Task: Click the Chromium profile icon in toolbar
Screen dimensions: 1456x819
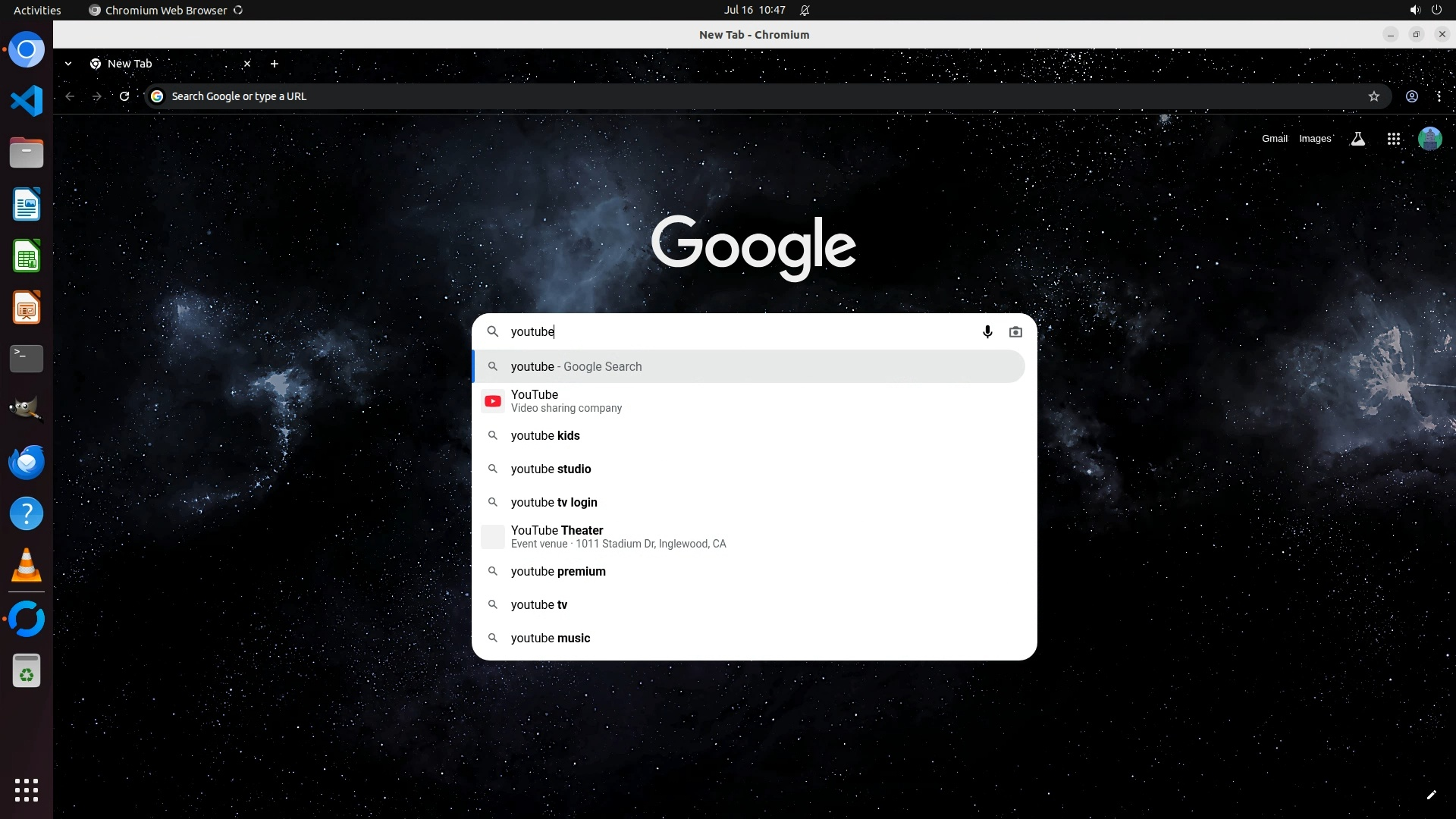Action: point(1411,96)
